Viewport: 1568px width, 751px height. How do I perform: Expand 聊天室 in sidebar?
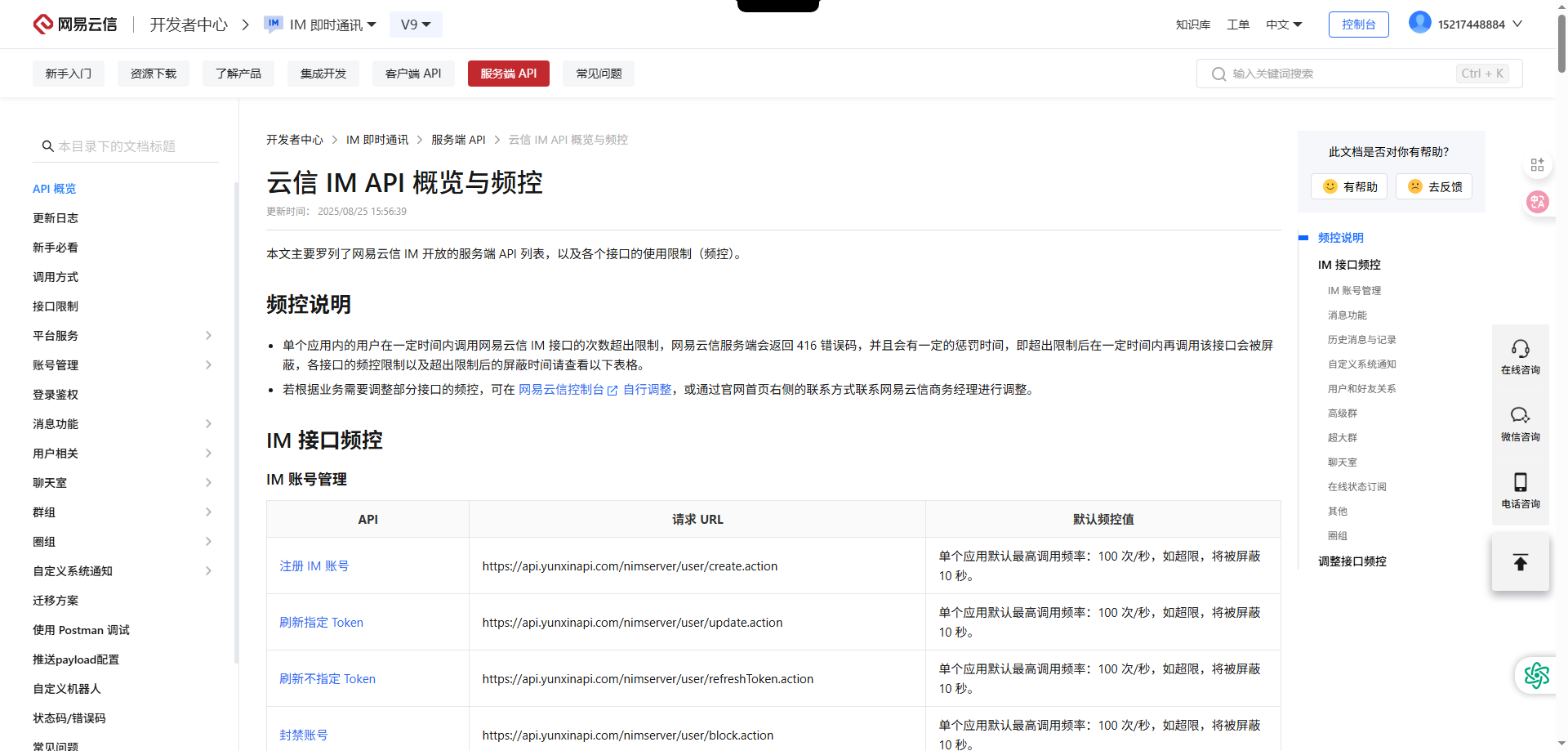208,483
